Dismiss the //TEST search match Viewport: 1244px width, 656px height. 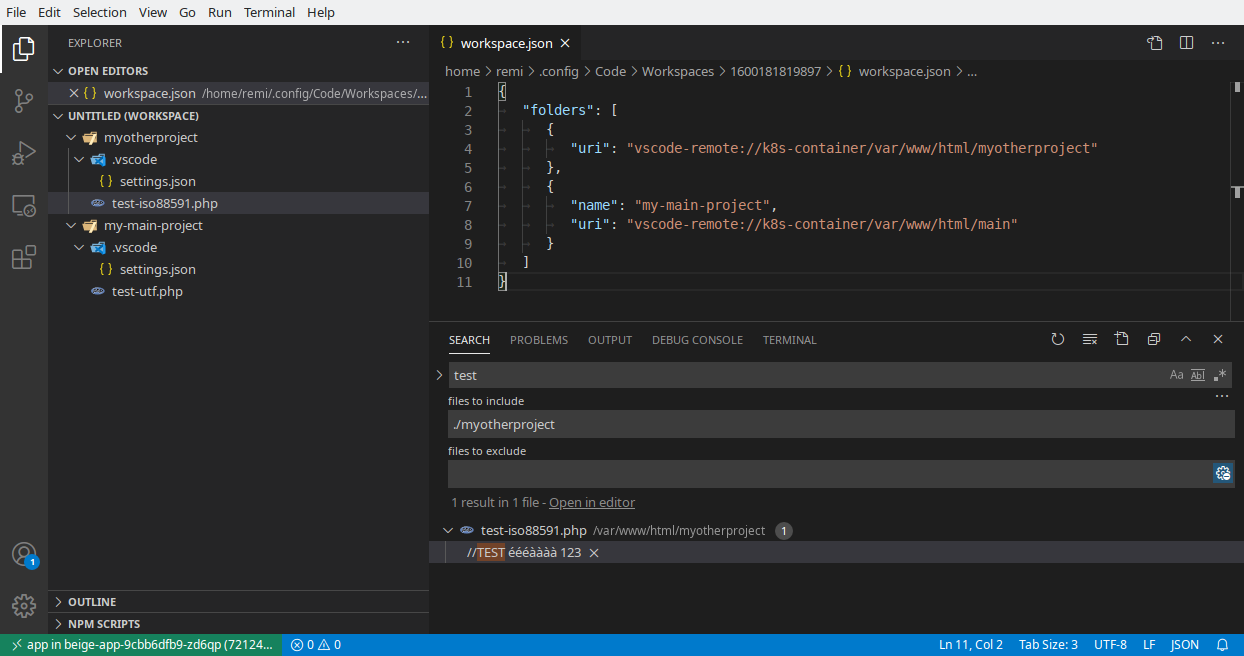[x=594, y=553]
